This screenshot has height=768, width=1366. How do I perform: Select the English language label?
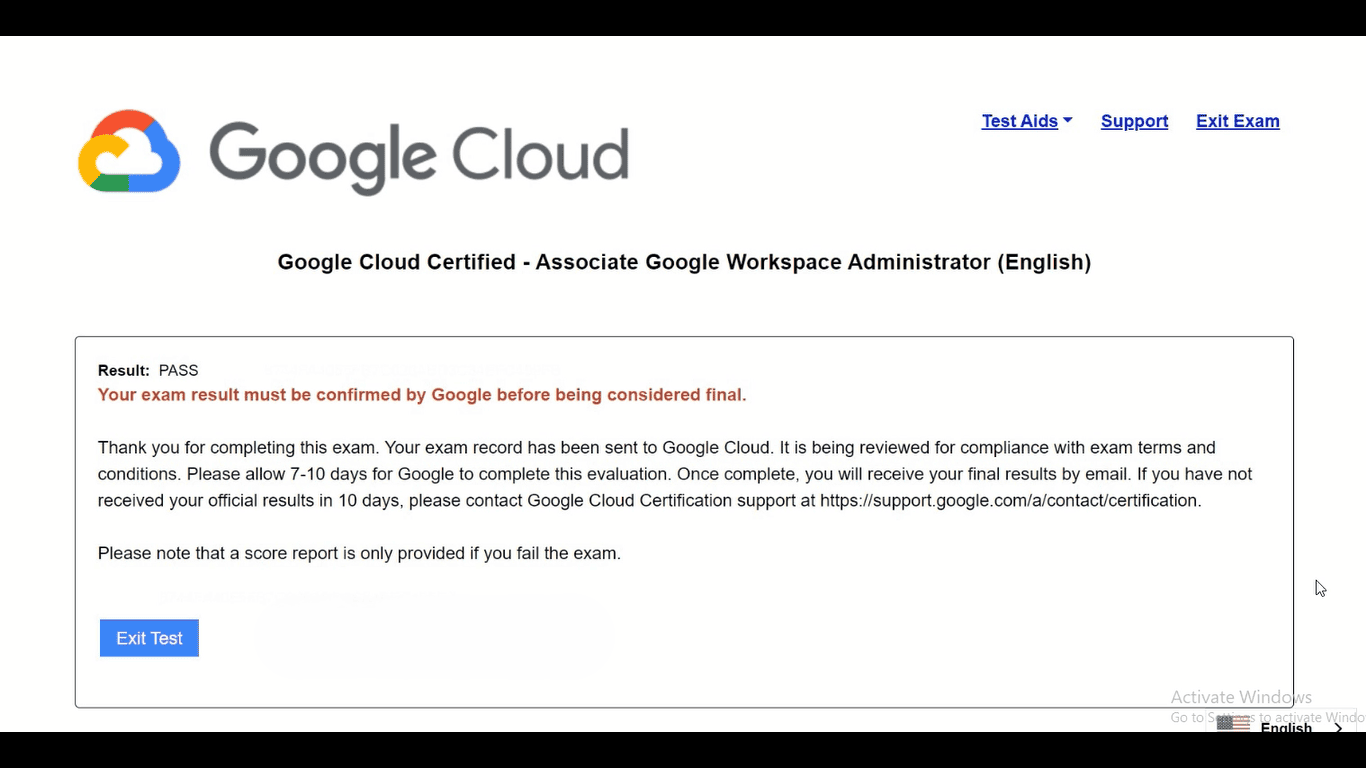click(x=1286, y=728)
